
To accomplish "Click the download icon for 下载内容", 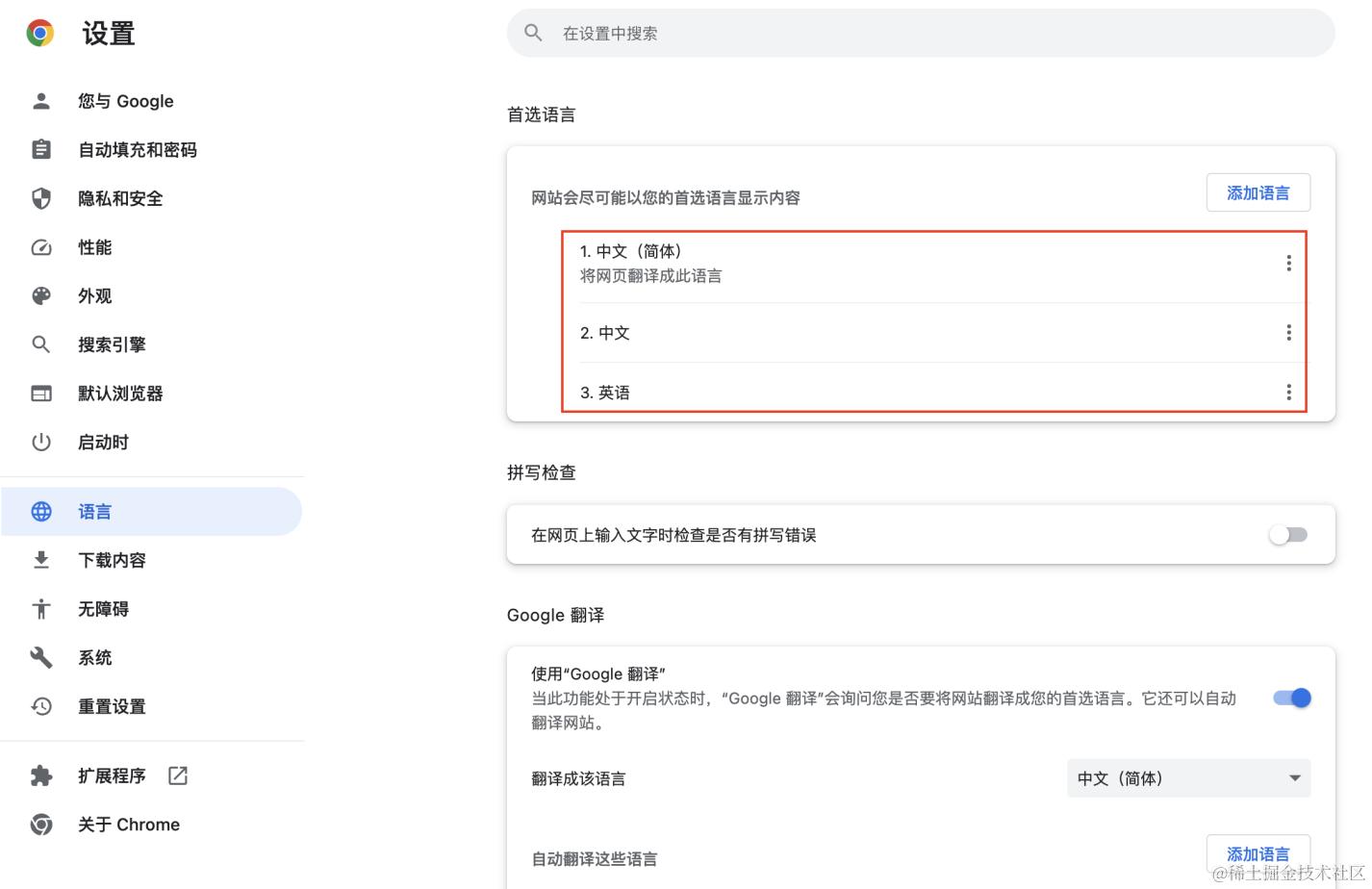I will click(41, 560).
